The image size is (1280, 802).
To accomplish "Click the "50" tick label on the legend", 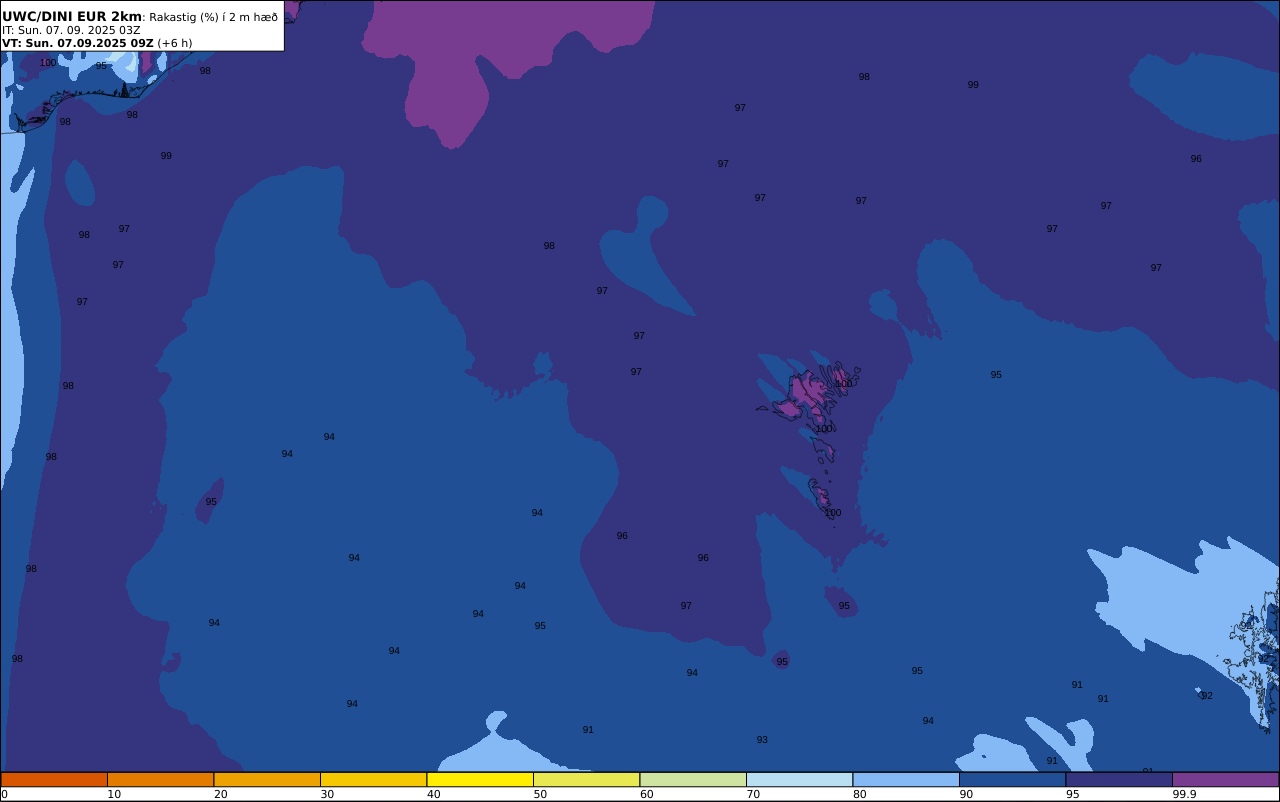I will coord(540,794).
